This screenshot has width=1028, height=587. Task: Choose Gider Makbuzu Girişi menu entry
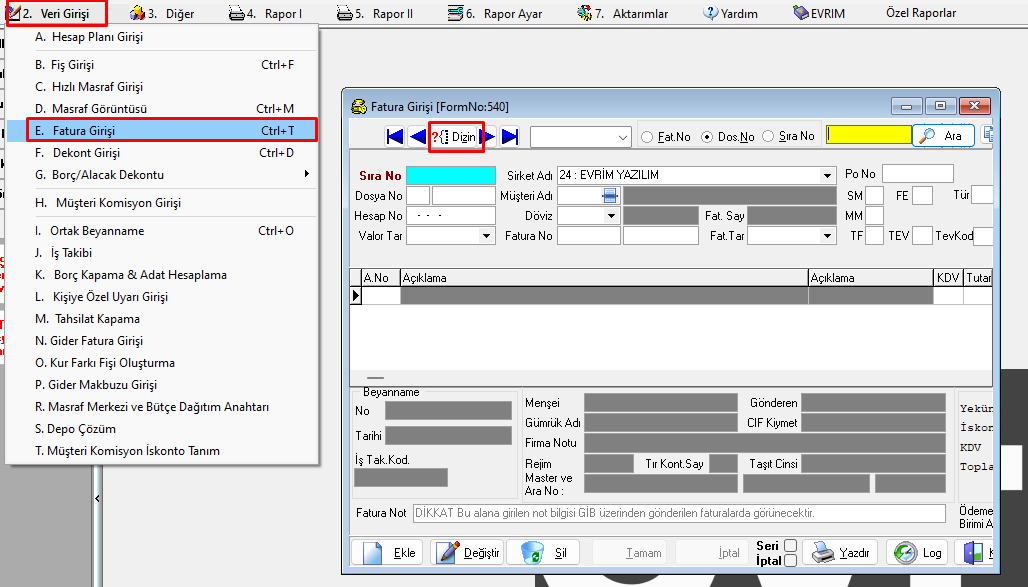[161, 385]
